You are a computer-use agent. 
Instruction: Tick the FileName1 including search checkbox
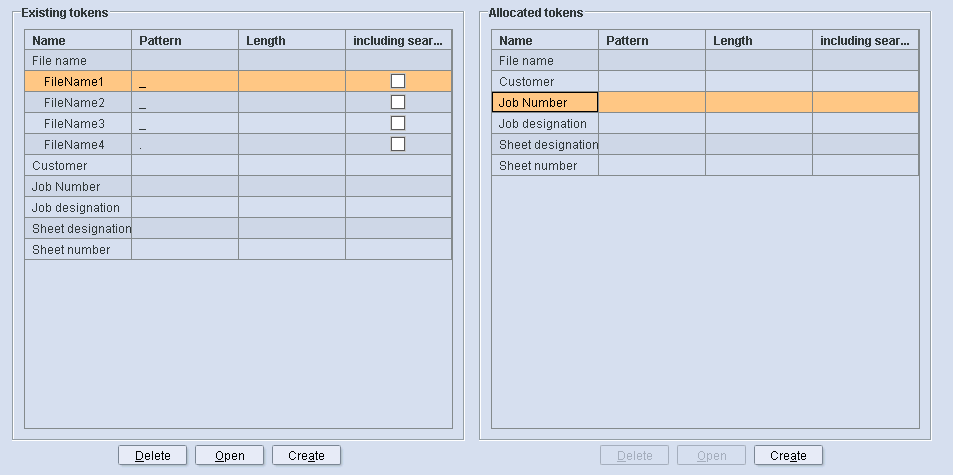398,81
